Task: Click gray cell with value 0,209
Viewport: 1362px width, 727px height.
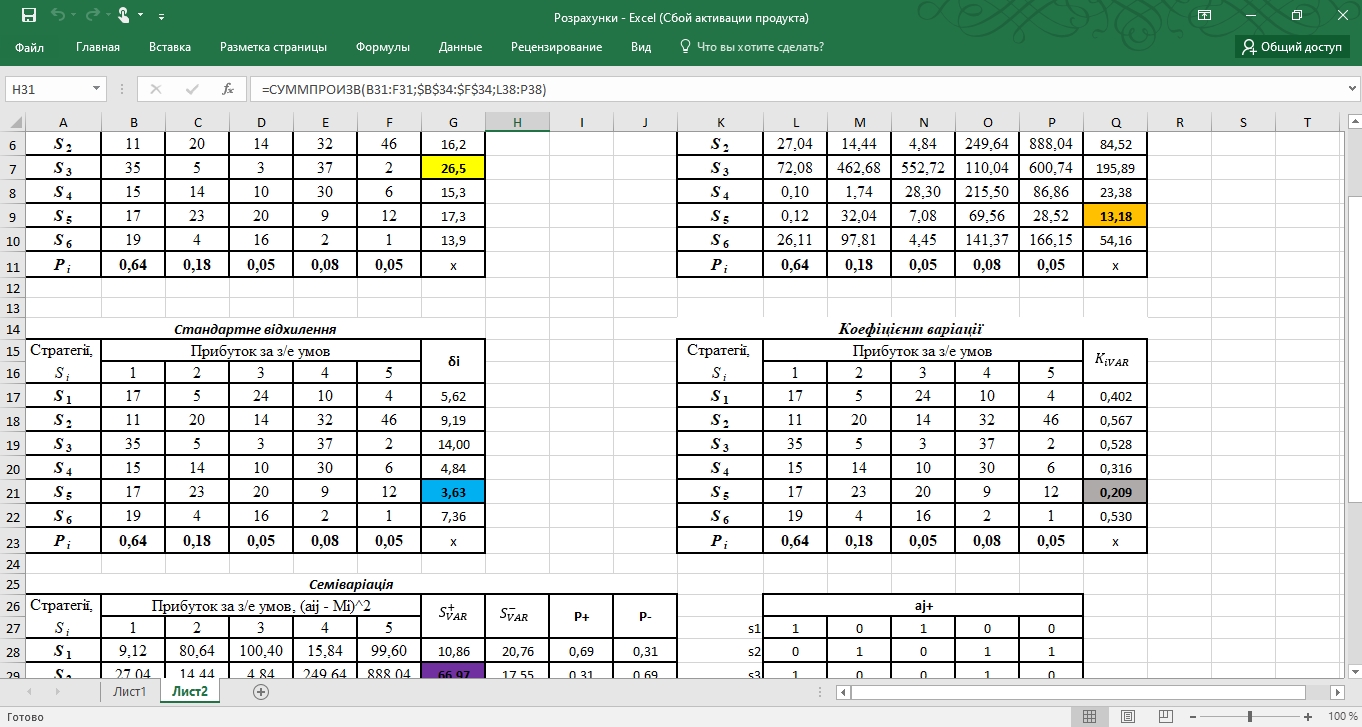Action: pos(1115,490)
